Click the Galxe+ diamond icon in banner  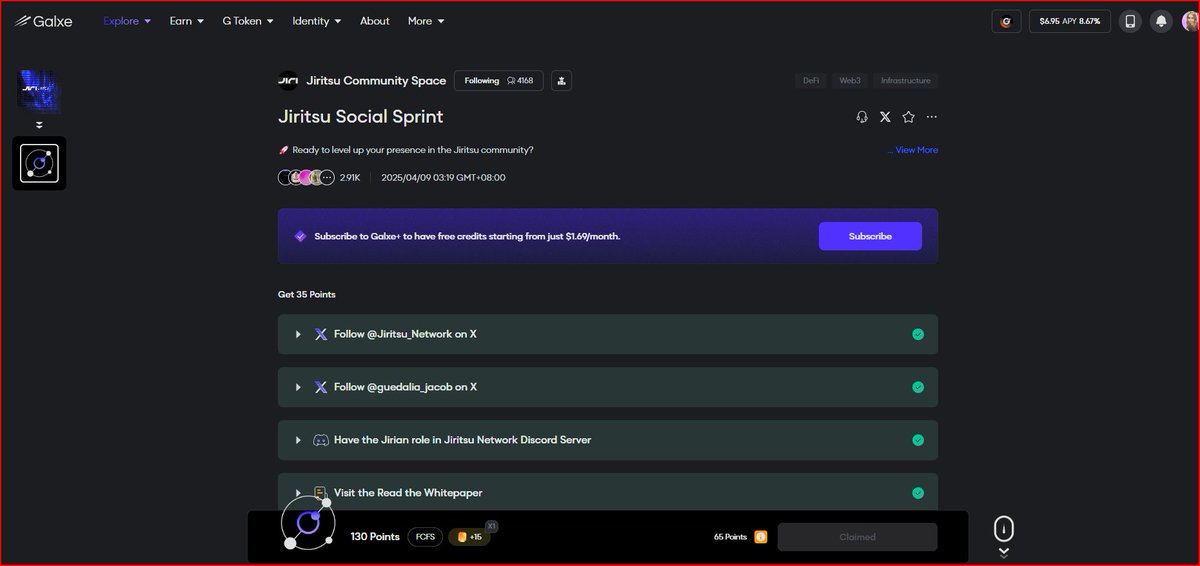coord(300,236)
